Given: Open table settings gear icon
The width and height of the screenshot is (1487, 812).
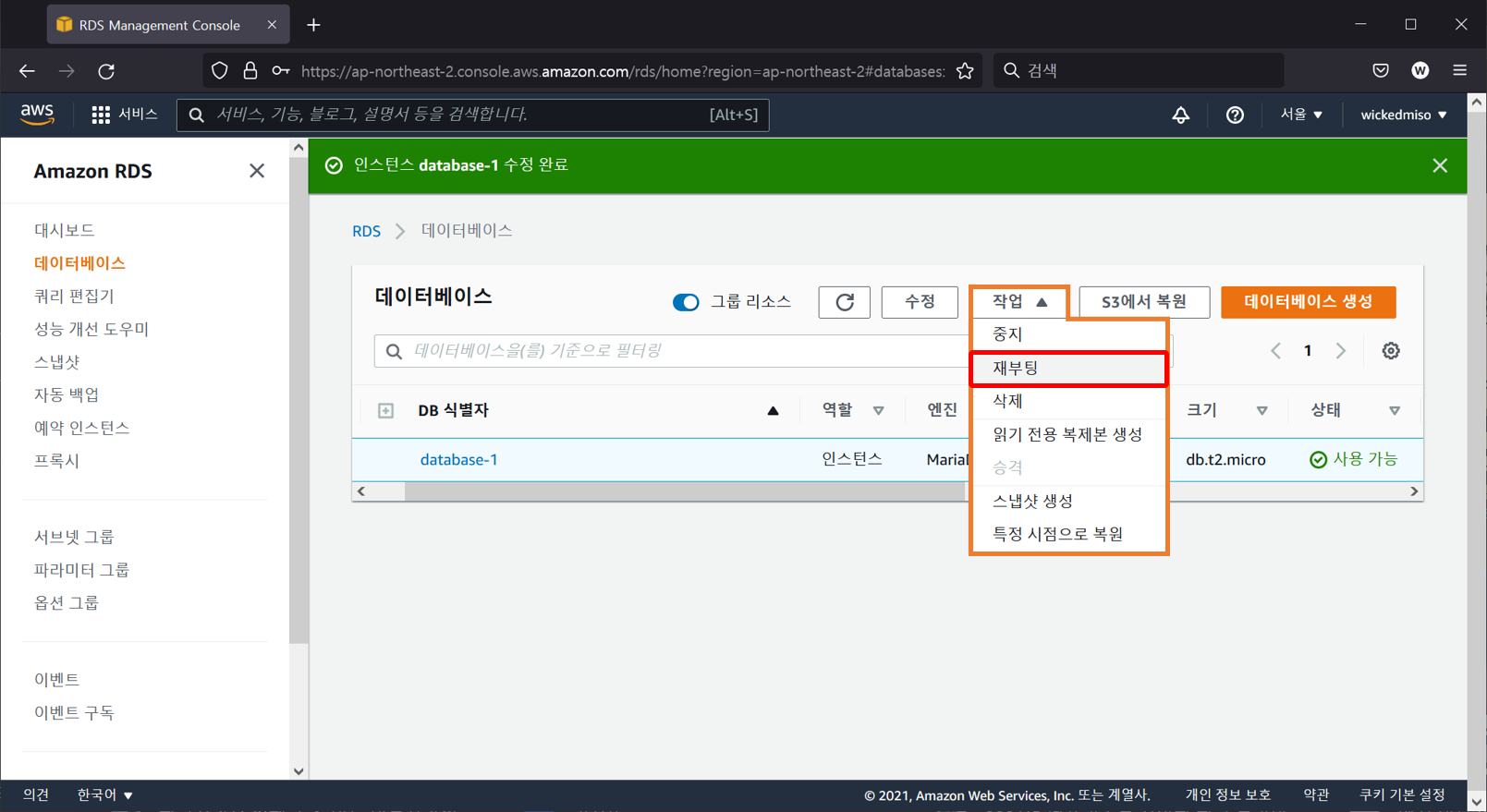Looking at the screenshot, I should tap(1390, 351).
